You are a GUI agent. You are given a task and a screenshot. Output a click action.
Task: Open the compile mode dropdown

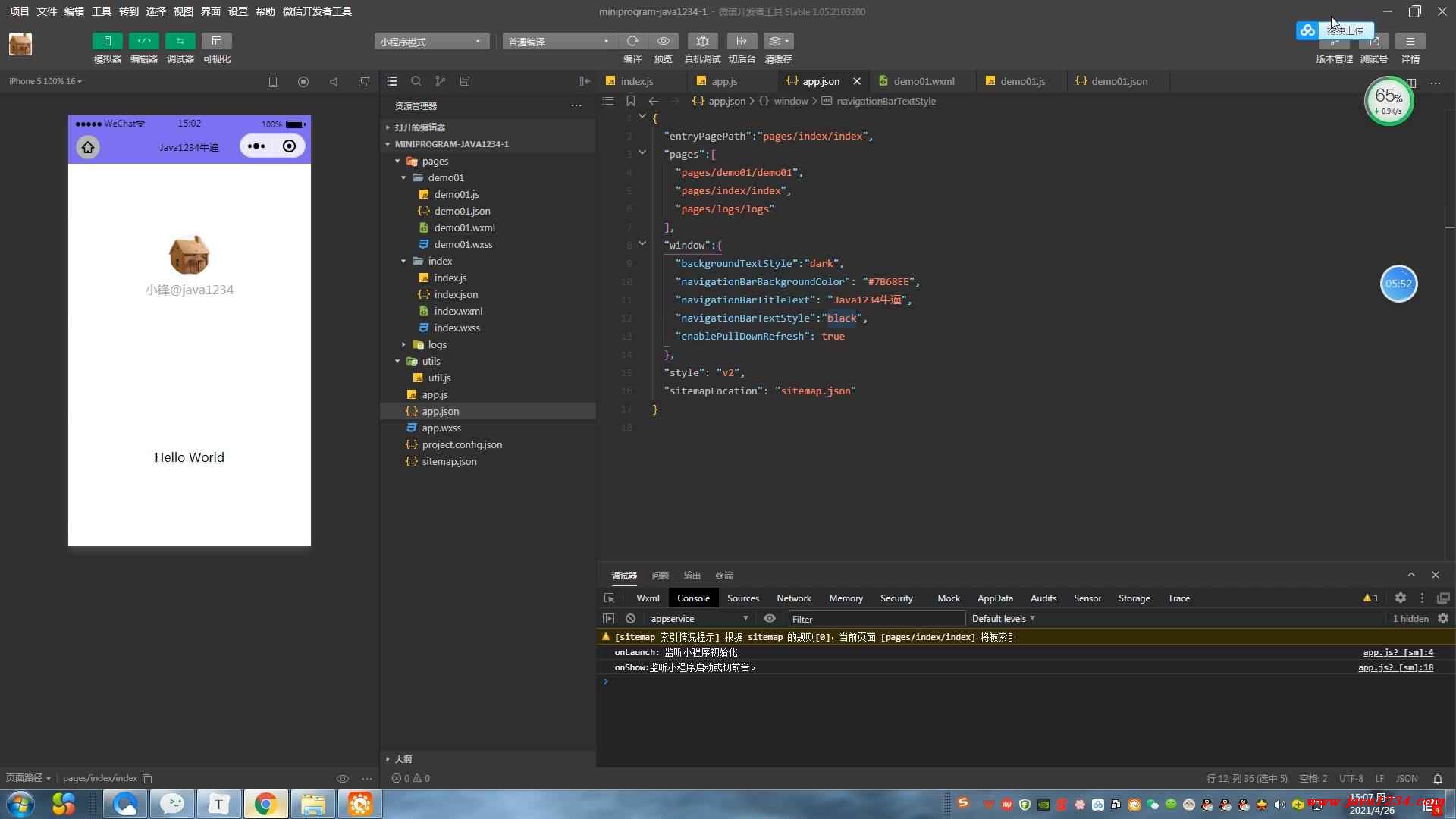[x=559, y=42]
